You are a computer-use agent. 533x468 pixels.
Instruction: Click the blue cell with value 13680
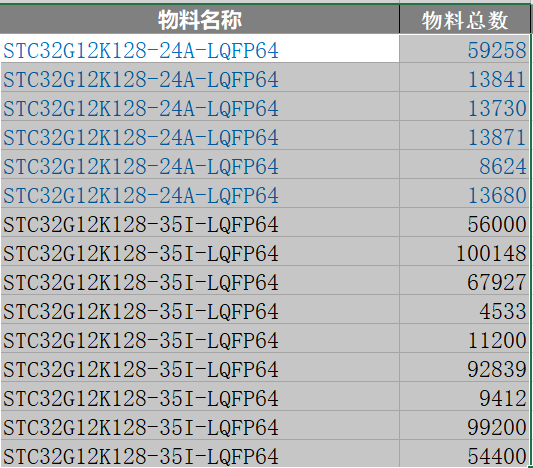[x=464, y=193]
